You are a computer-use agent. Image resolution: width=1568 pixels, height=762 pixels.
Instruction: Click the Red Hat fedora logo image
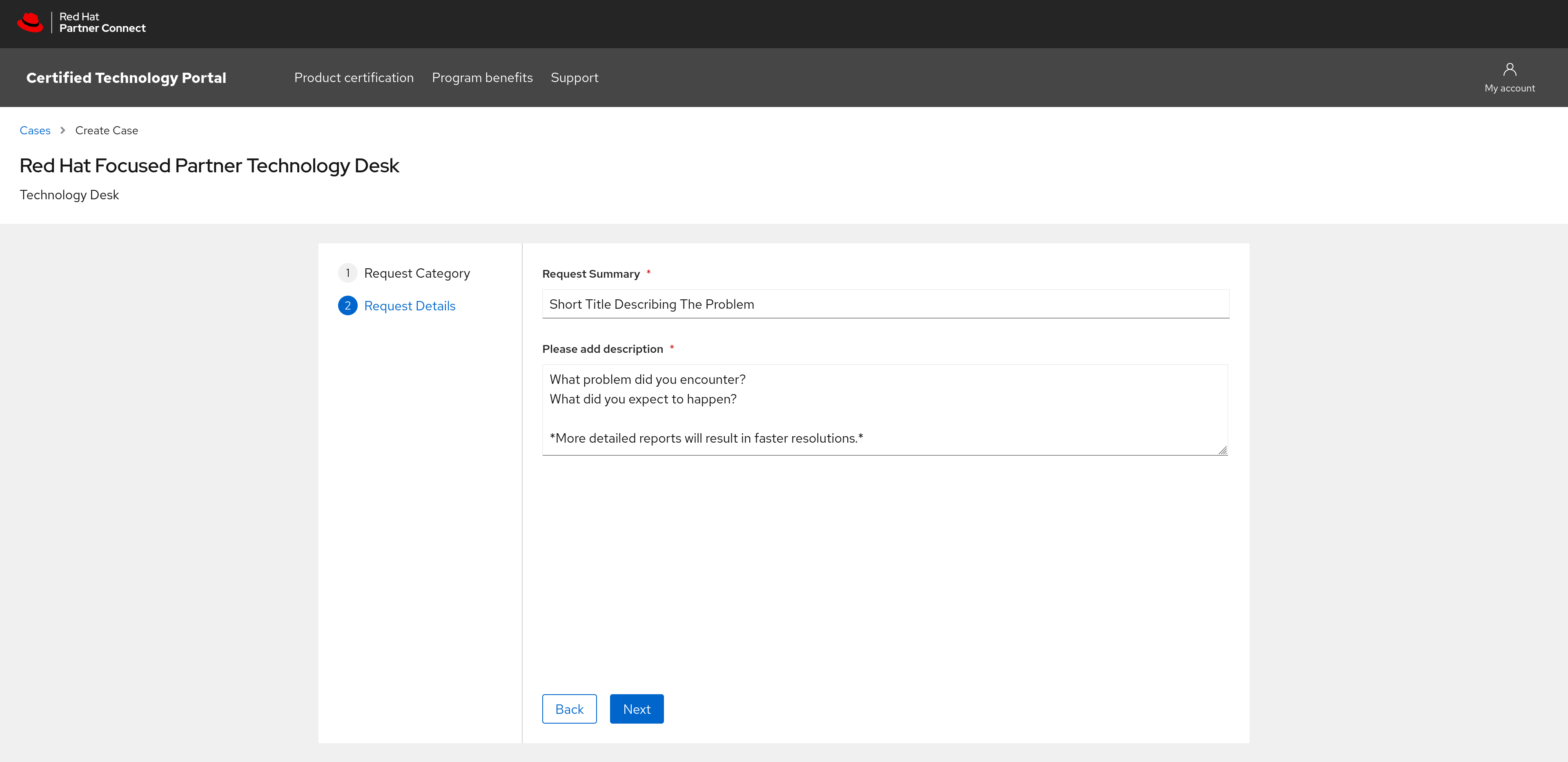[31, 22]
